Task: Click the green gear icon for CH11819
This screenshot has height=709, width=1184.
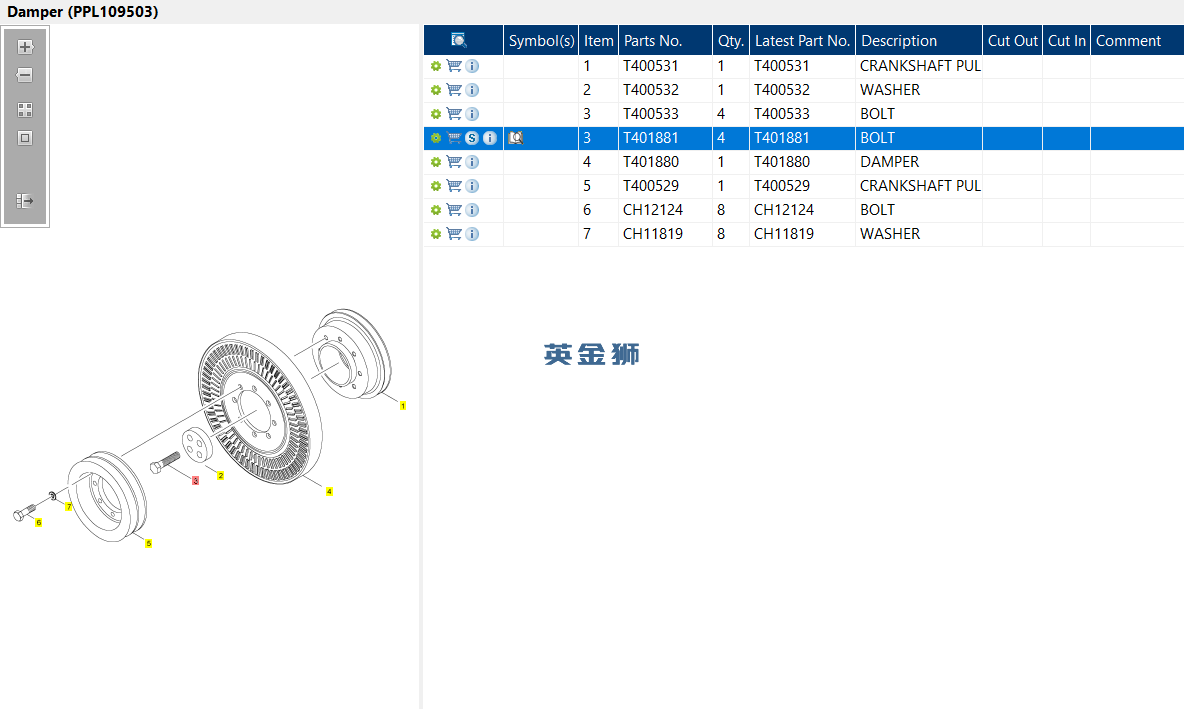Action: coord(436,234)
